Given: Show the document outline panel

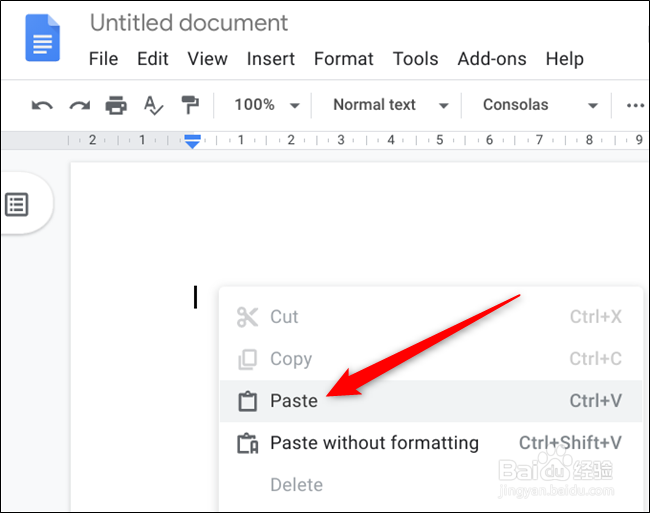Looking at the screenshot, I should click(x=17, y=205).
